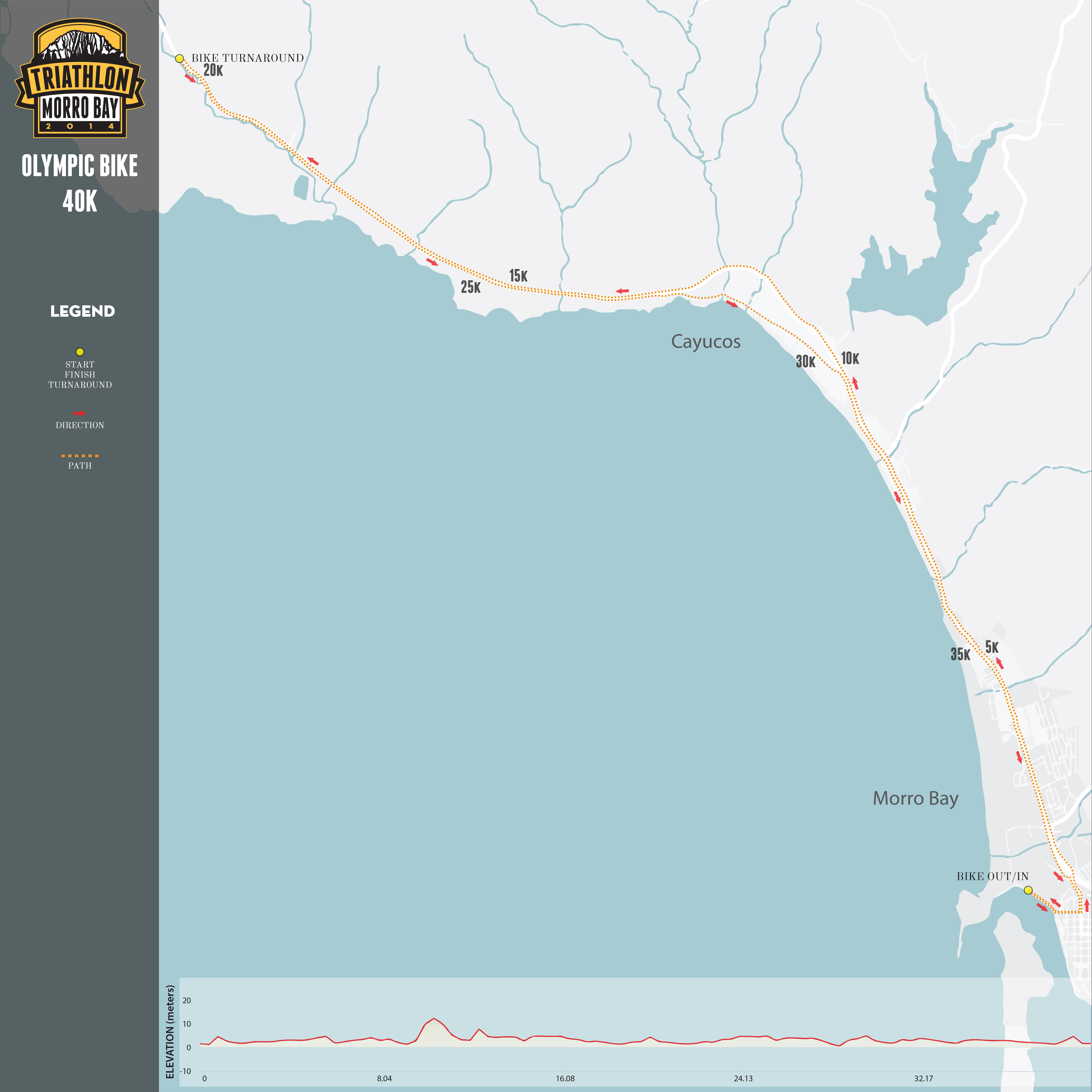The height and width of the screenshot is (1092, 1092).
Task: Click the -10 value on the elevation axis
Action: 185,1071
